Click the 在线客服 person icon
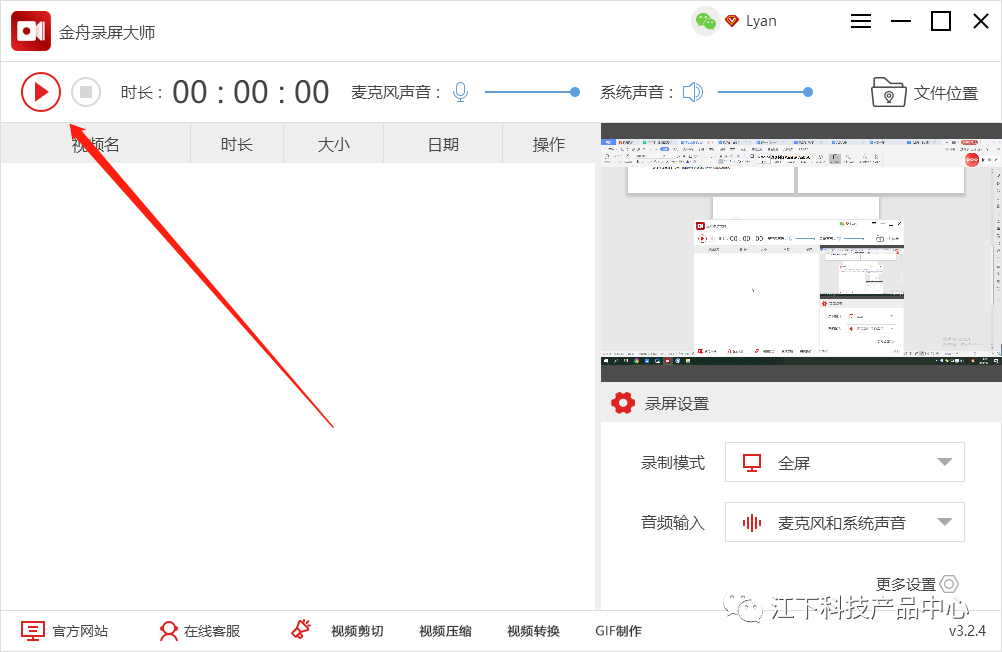The width and height of the screenshot is (1002, 652). pos(169,631)
